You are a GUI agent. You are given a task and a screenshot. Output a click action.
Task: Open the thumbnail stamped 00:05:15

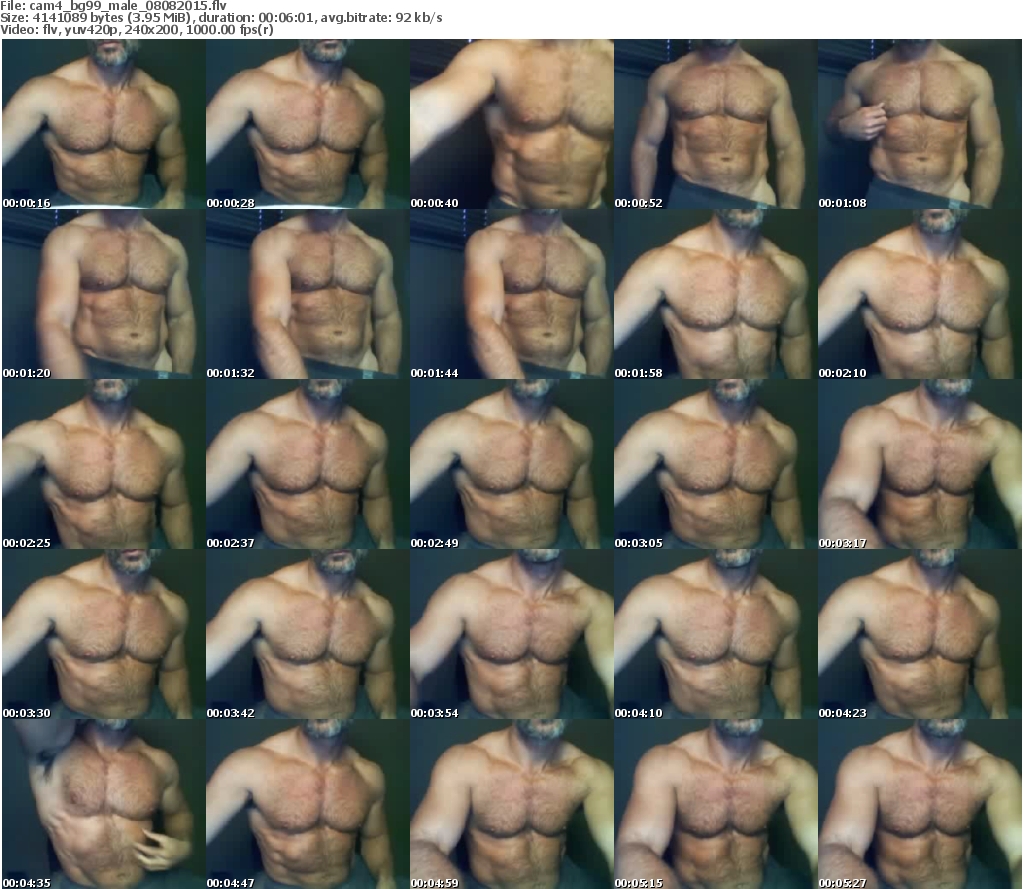716,803
